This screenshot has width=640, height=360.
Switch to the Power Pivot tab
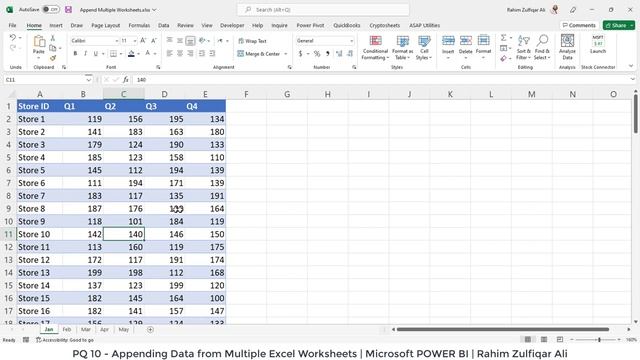tap(310, 25)
